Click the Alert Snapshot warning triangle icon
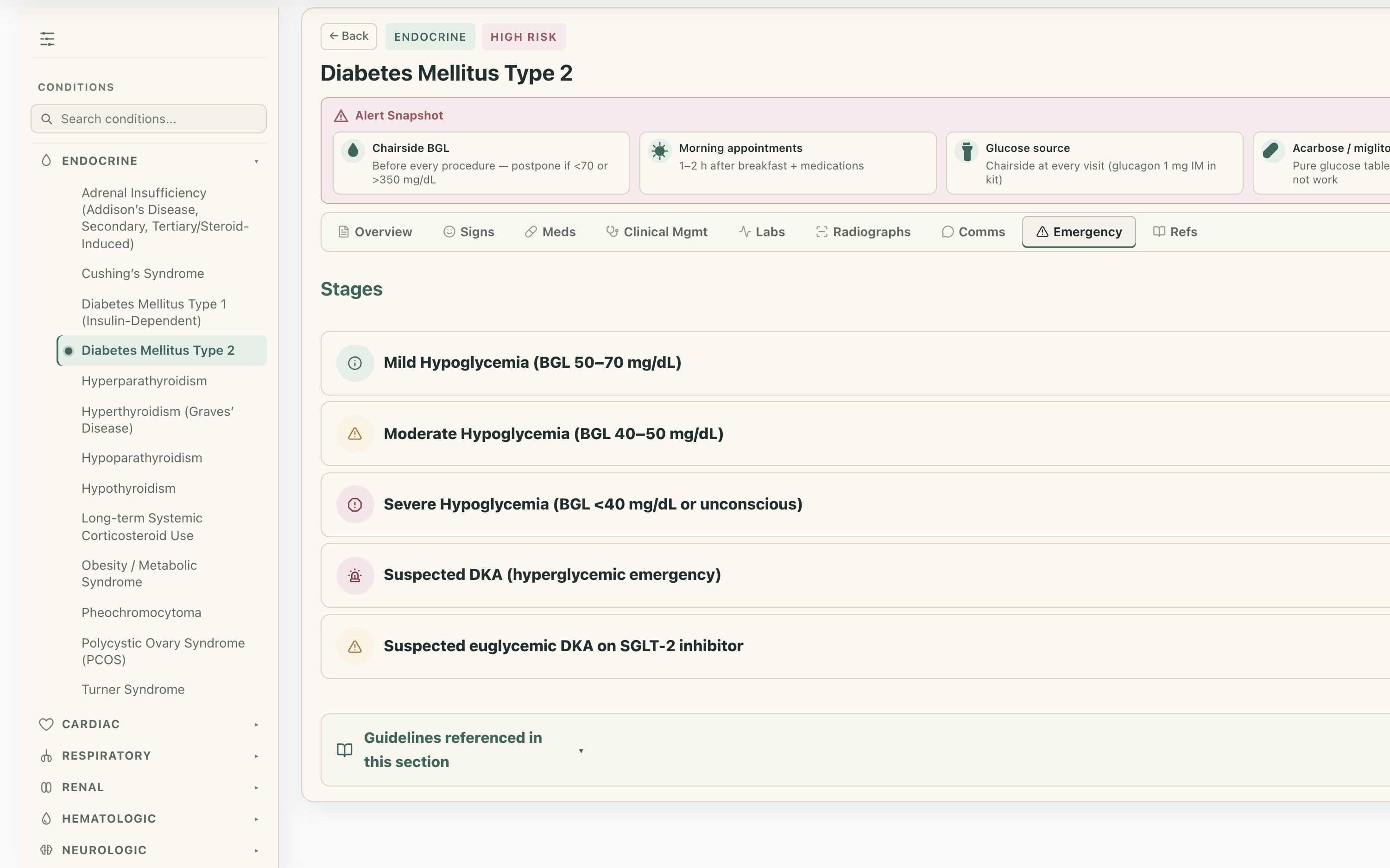1390x868 pixels. click(341, 116)
